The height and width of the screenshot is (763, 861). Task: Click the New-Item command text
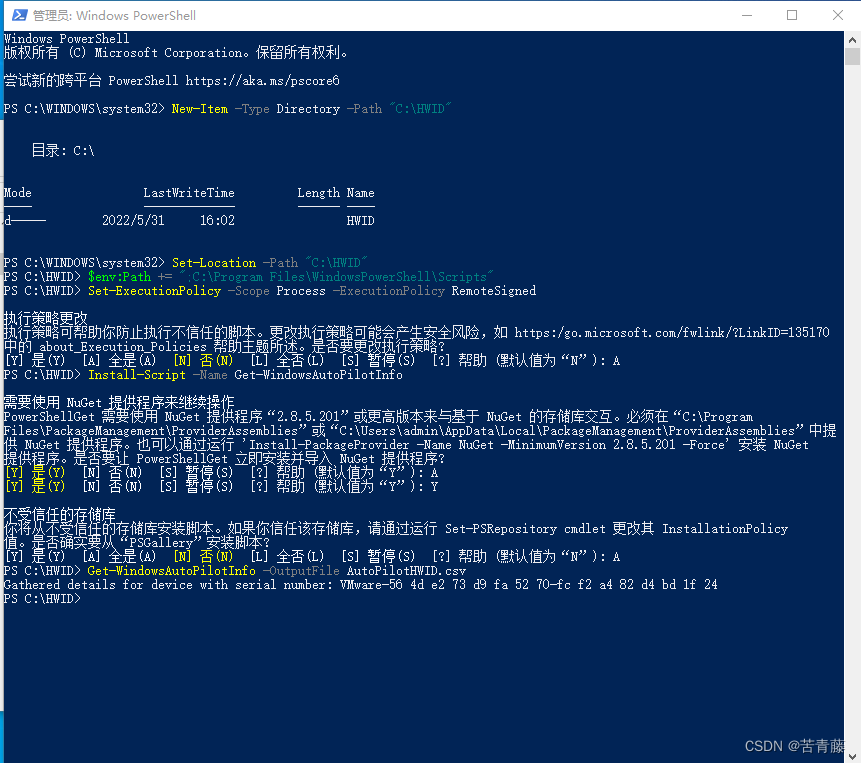point(200,109)
